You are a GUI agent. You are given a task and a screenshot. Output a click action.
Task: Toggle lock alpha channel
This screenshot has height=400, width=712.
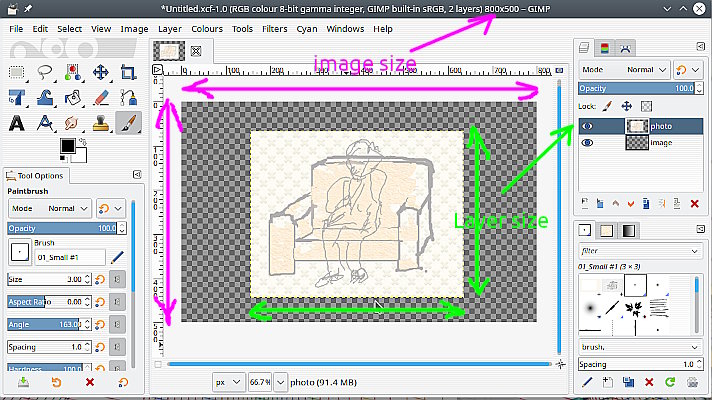(x=646, y=106)
